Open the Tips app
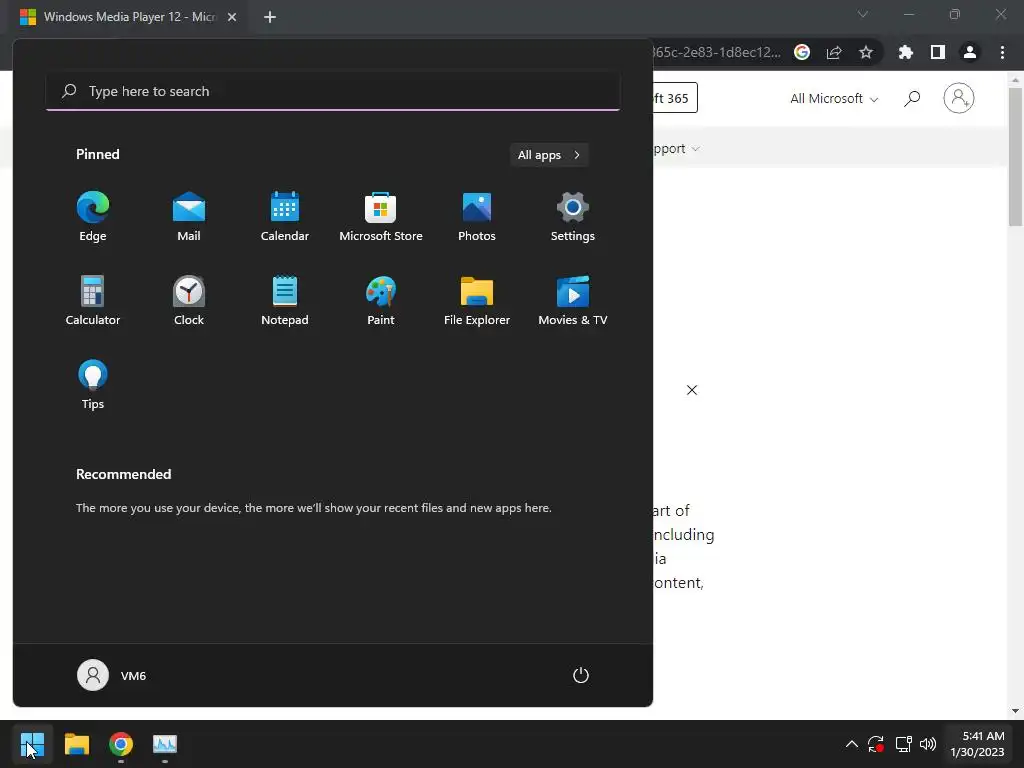The height and width of the screenshot is (768, 1024). [x=93, y=384]
